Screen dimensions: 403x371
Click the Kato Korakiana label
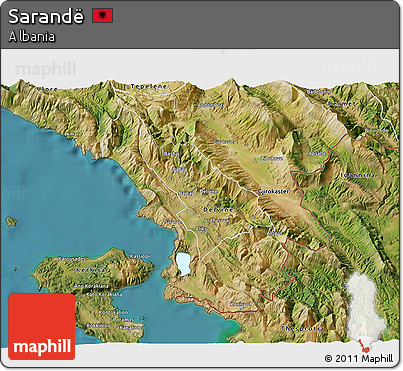pyautogui.click(x=104, y=294)
